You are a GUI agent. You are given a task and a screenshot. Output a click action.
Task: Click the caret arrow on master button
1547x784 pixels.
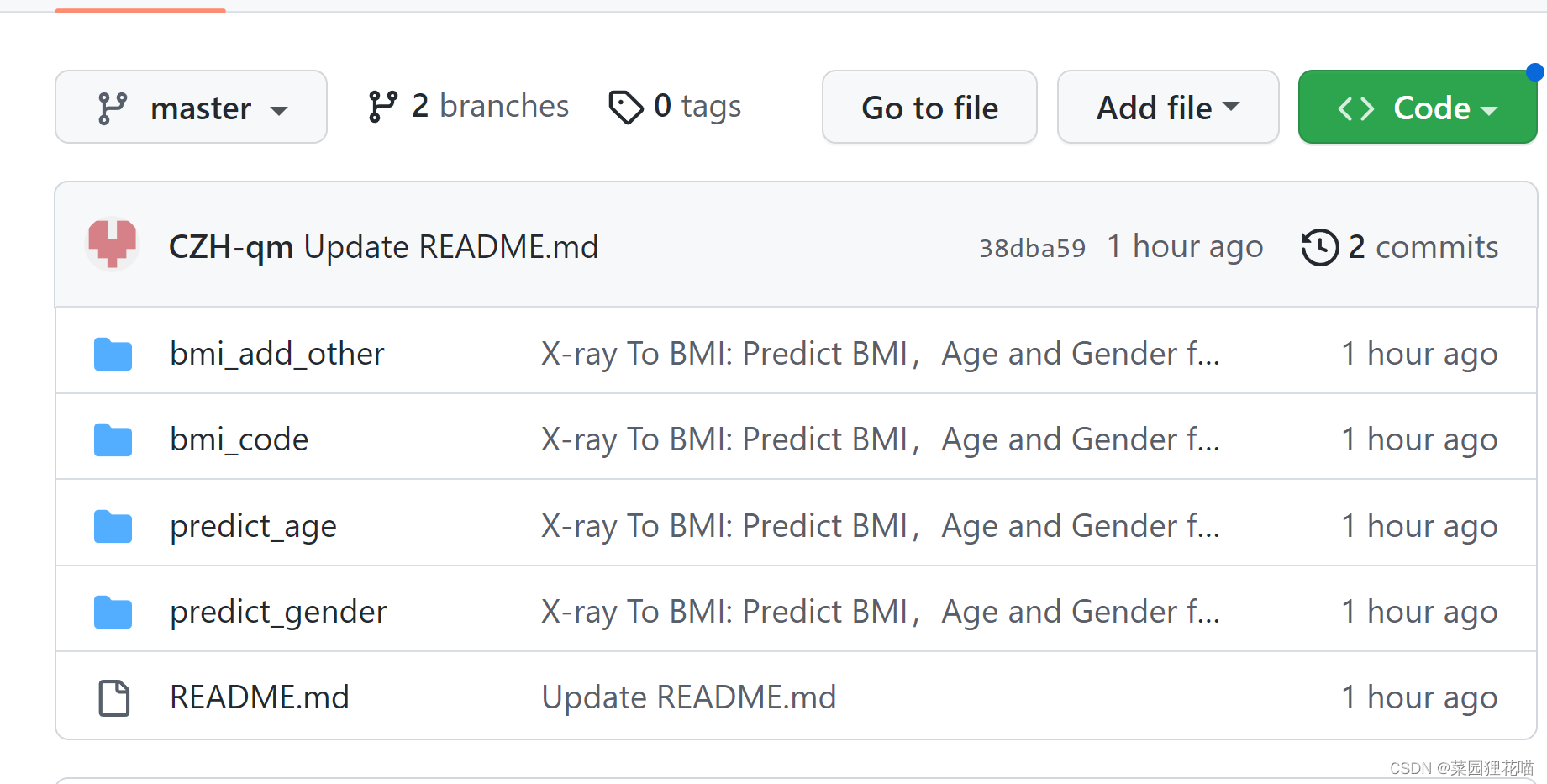(x=279, y=111)
